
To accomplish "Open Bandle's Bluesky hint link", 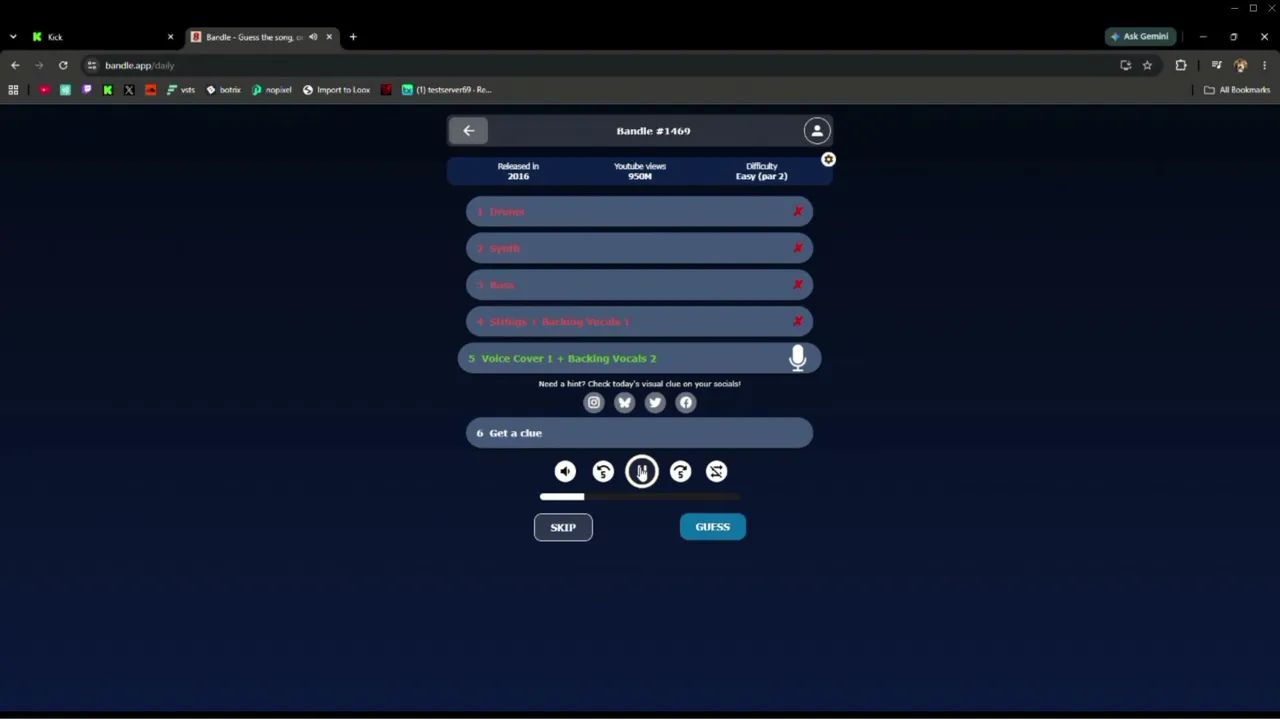I will point(625,402).
